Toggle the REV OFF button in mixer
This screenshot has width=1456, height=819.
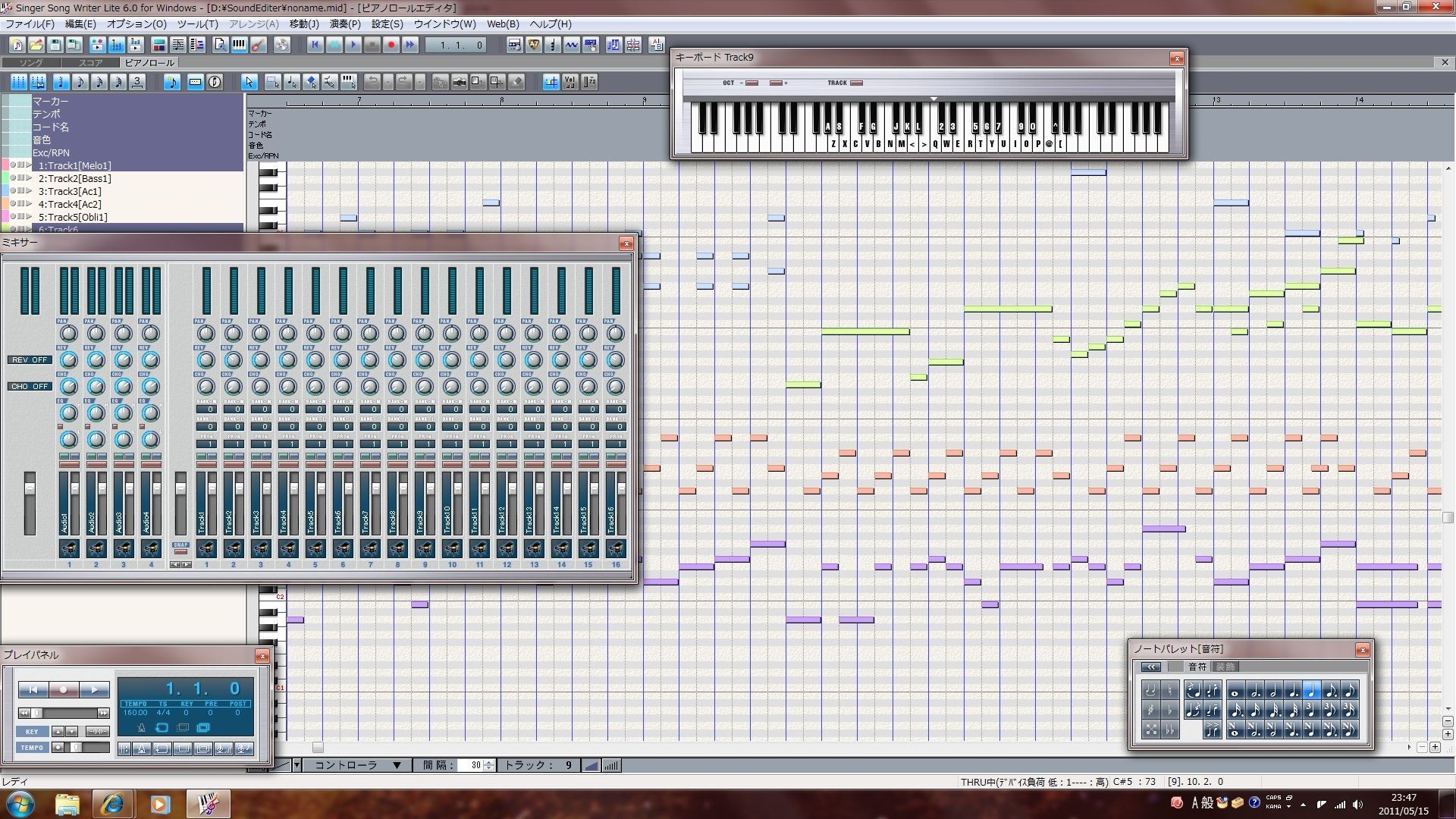pyautogui.click(x=30, y=359)
